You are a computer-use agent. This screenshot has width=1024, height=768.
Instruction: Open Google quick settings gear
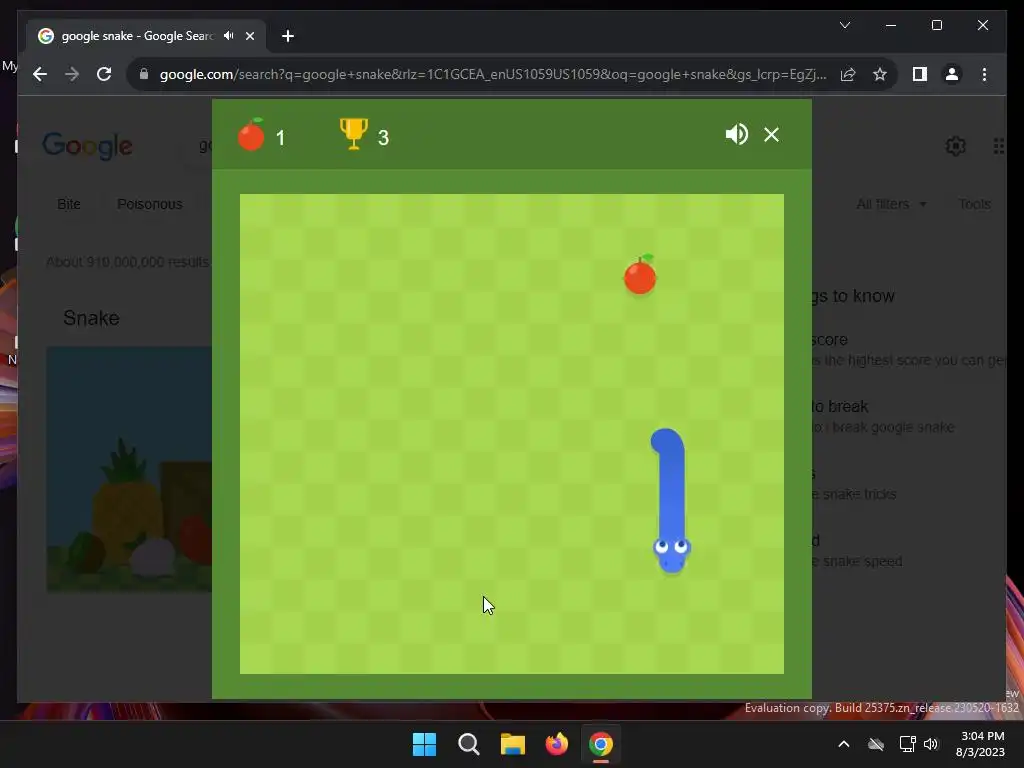(955, 146)
